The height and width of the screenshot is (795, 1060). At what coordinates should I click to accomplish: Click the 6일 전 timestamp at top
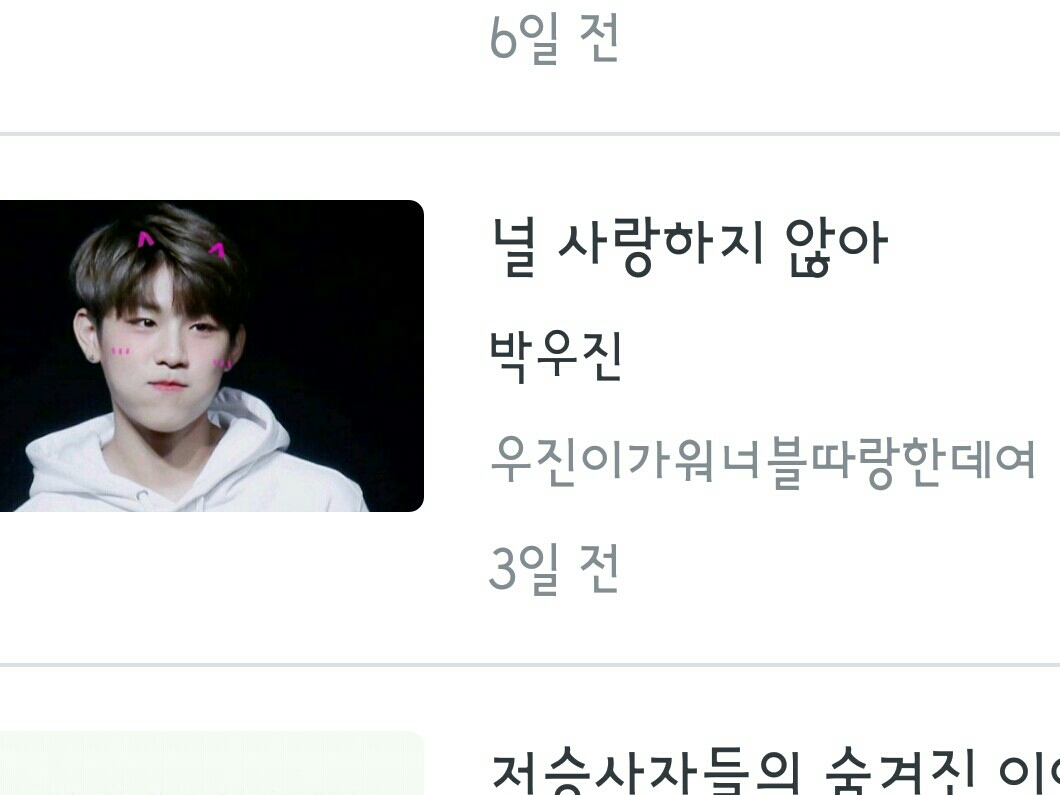coord(553,37)
